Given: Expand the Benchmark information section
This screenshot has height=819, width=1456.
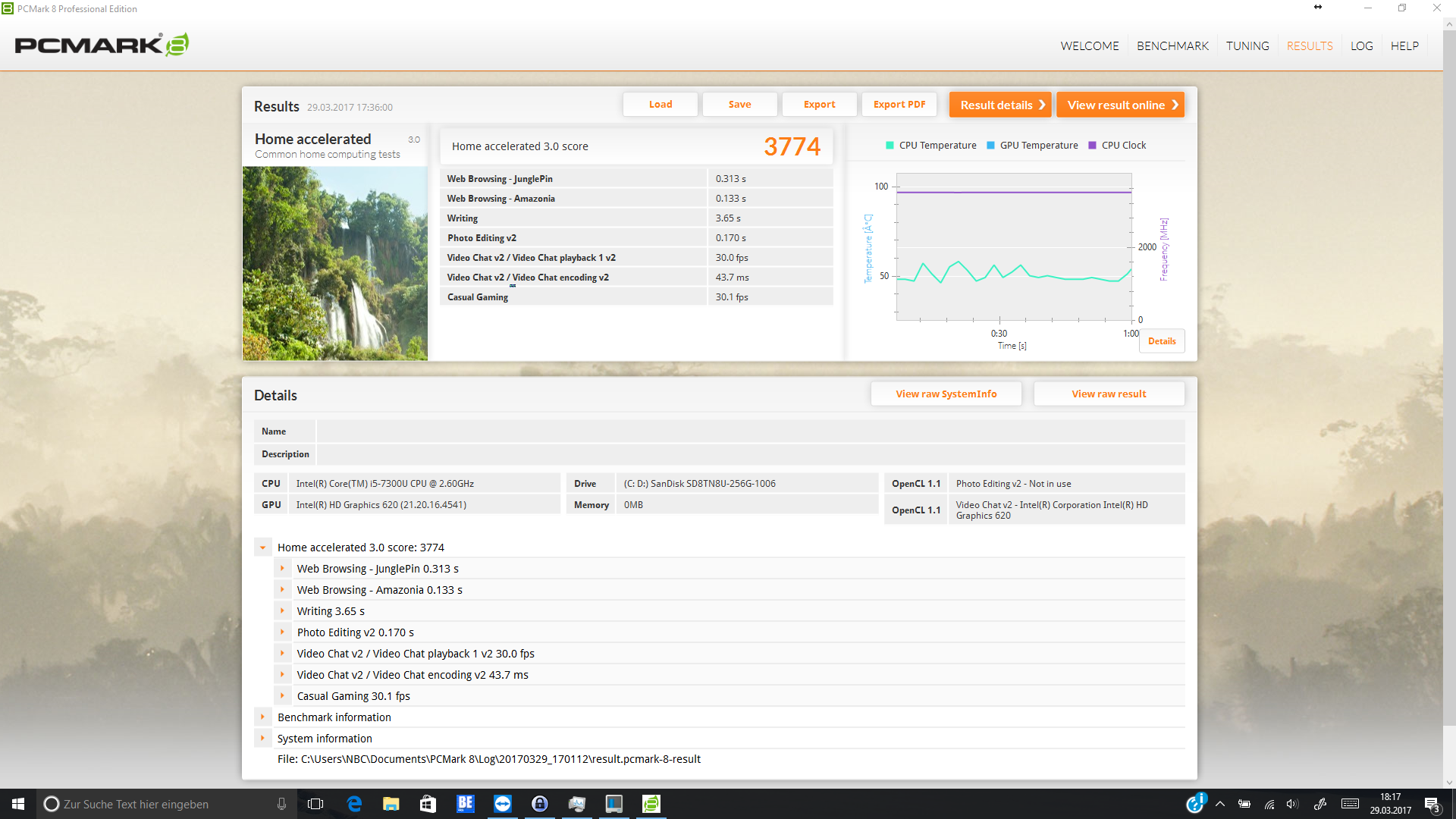Looking at the screenshot, I should pos(262,717).
